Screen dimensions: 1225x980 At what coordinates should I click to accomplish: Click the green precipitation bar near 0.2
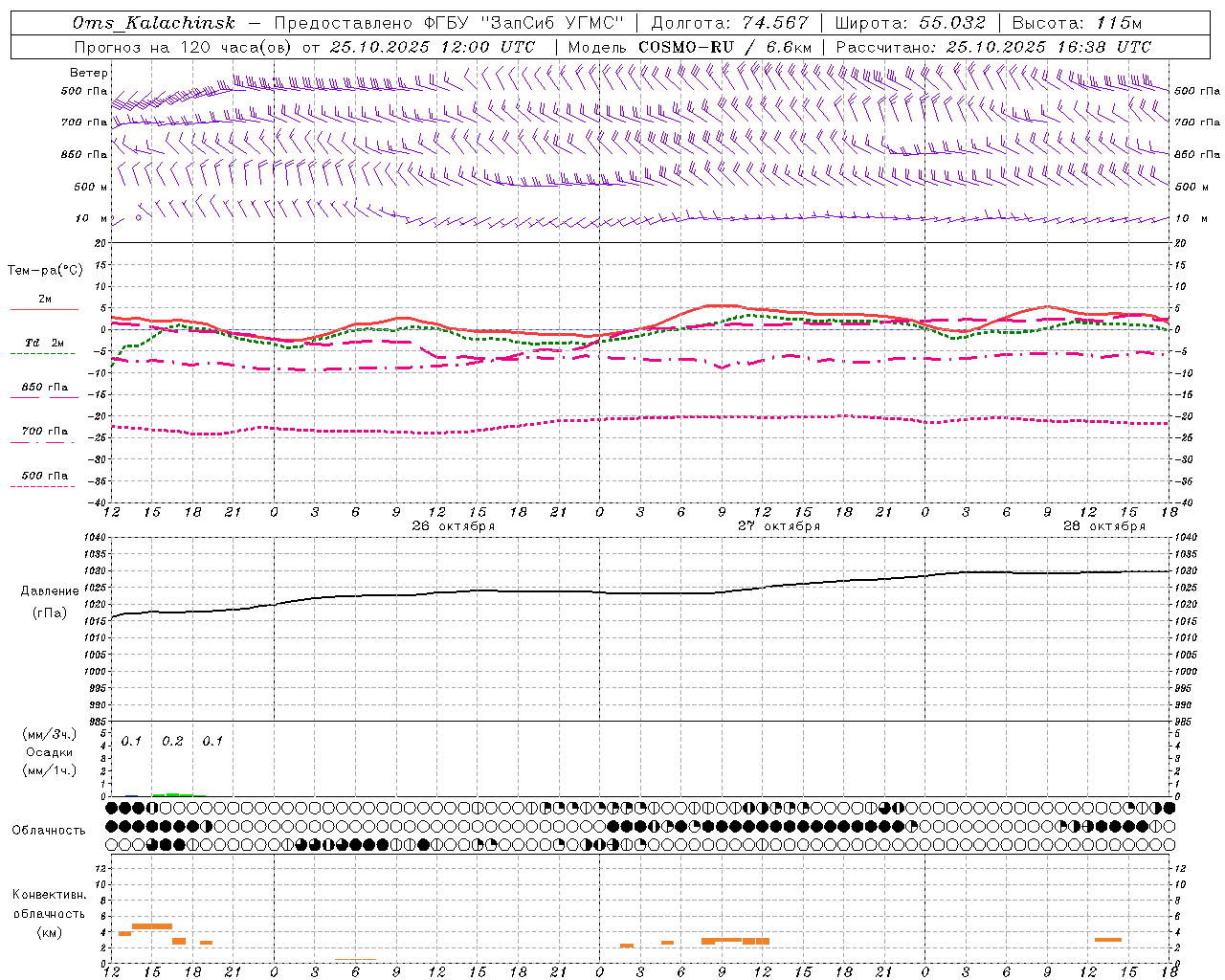[172, 794]
